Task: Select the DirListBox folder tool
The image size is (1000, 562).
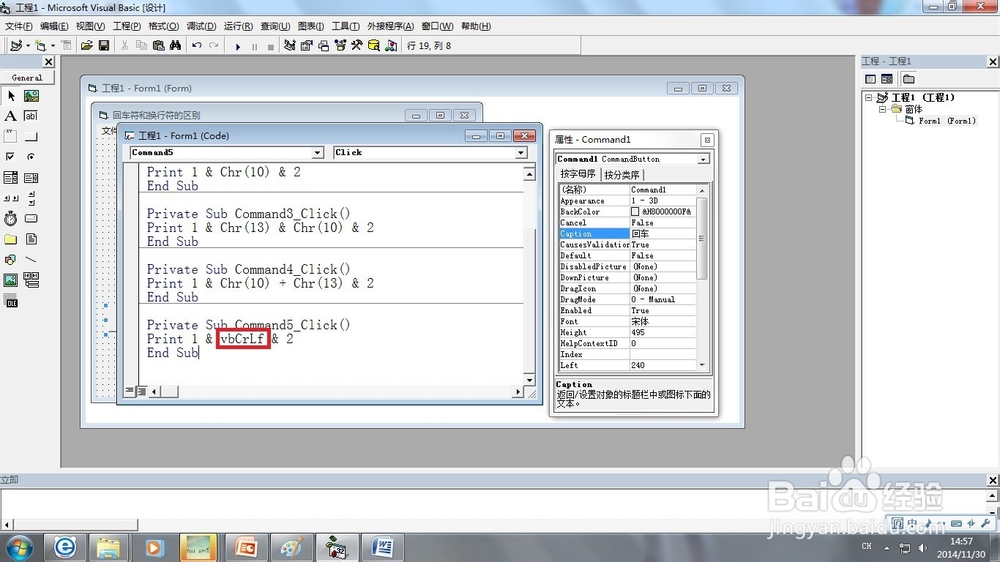Action: pyautogui.click(x=11, y=239)
